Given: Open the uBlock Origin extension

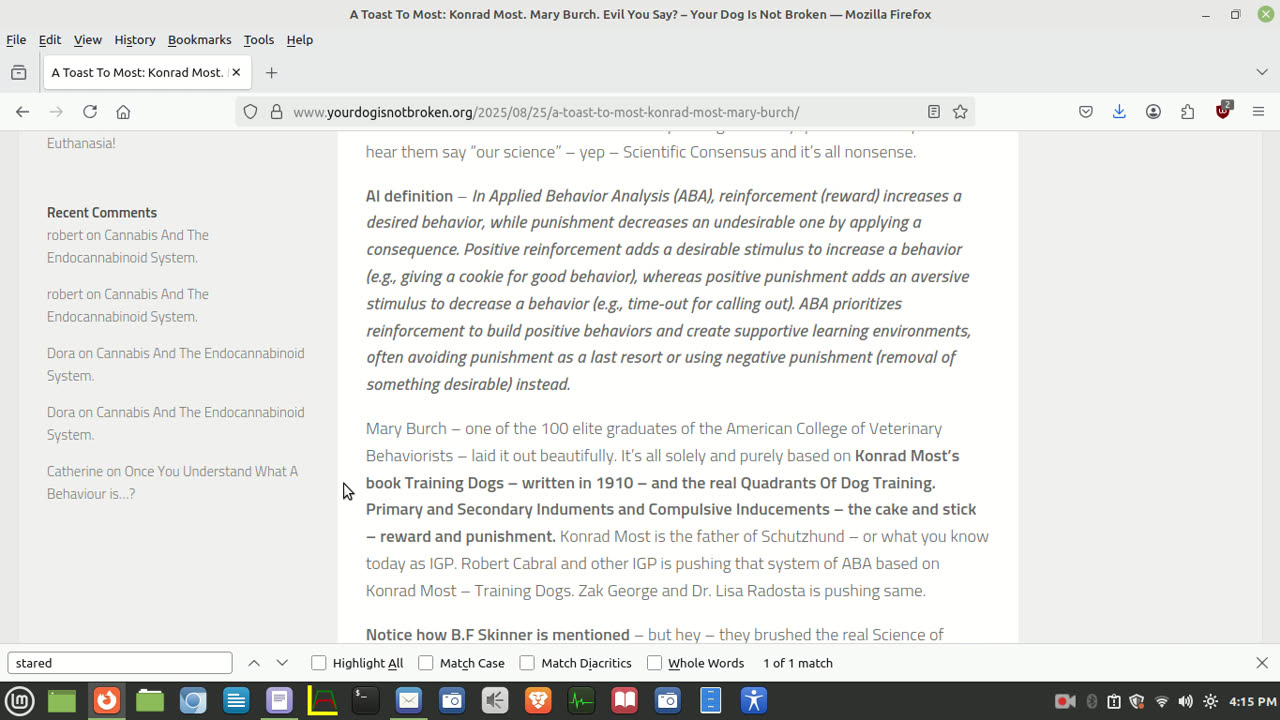Looking at the screenshot, I should click(1223, 111).
